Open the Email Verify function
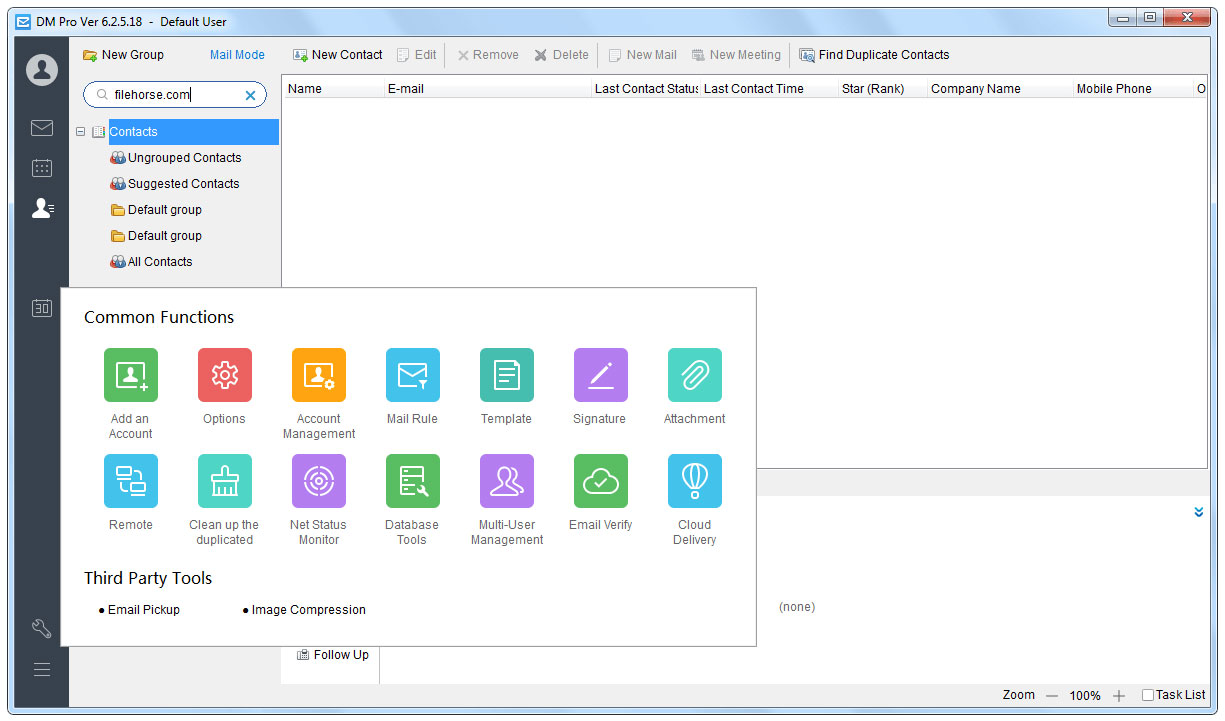 (x=600, y=481)
